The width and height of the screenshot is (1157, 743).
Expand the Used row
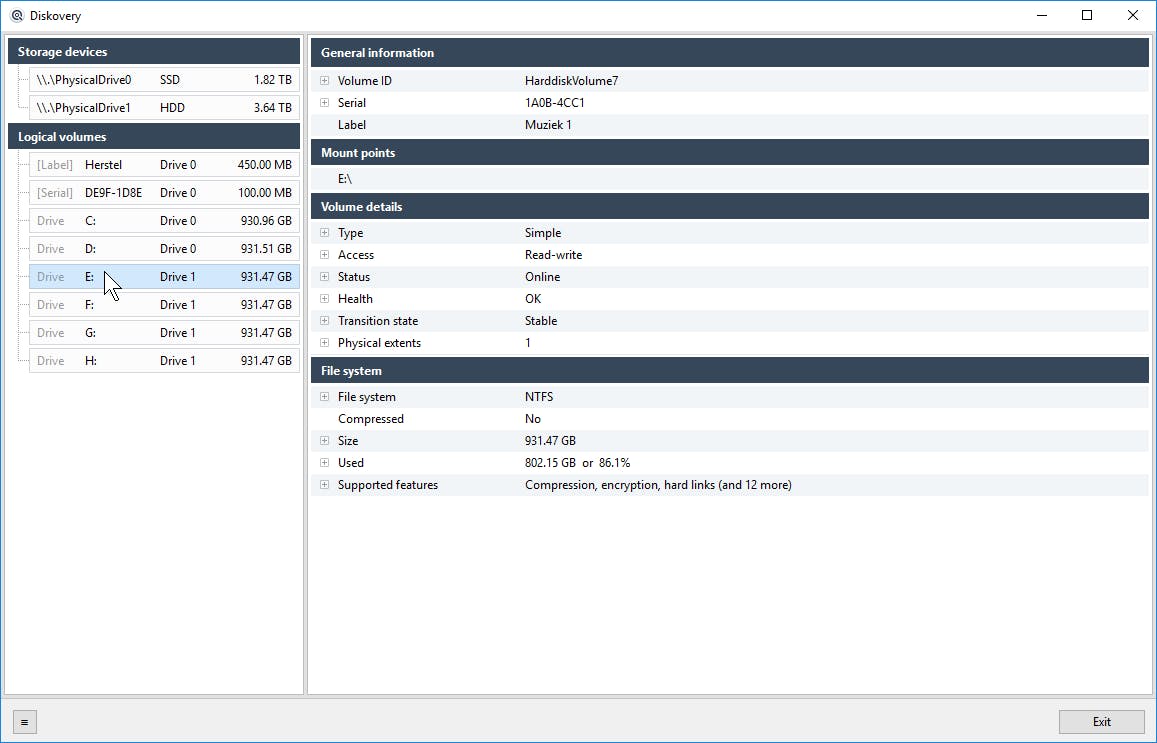(324, 463)
